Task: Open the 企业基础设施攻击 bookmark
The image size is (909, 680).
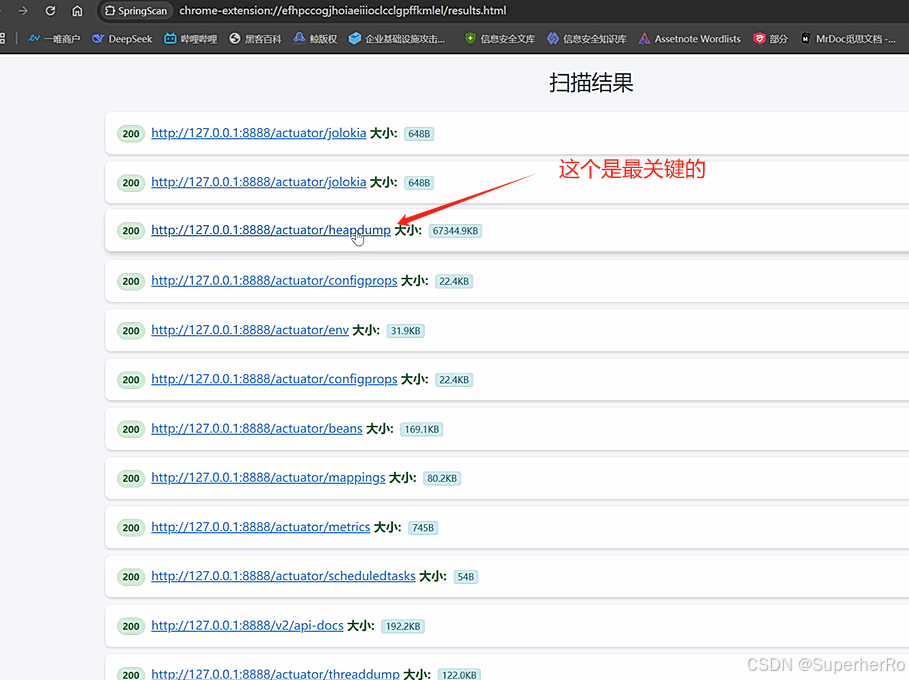Action: [397, 39]
